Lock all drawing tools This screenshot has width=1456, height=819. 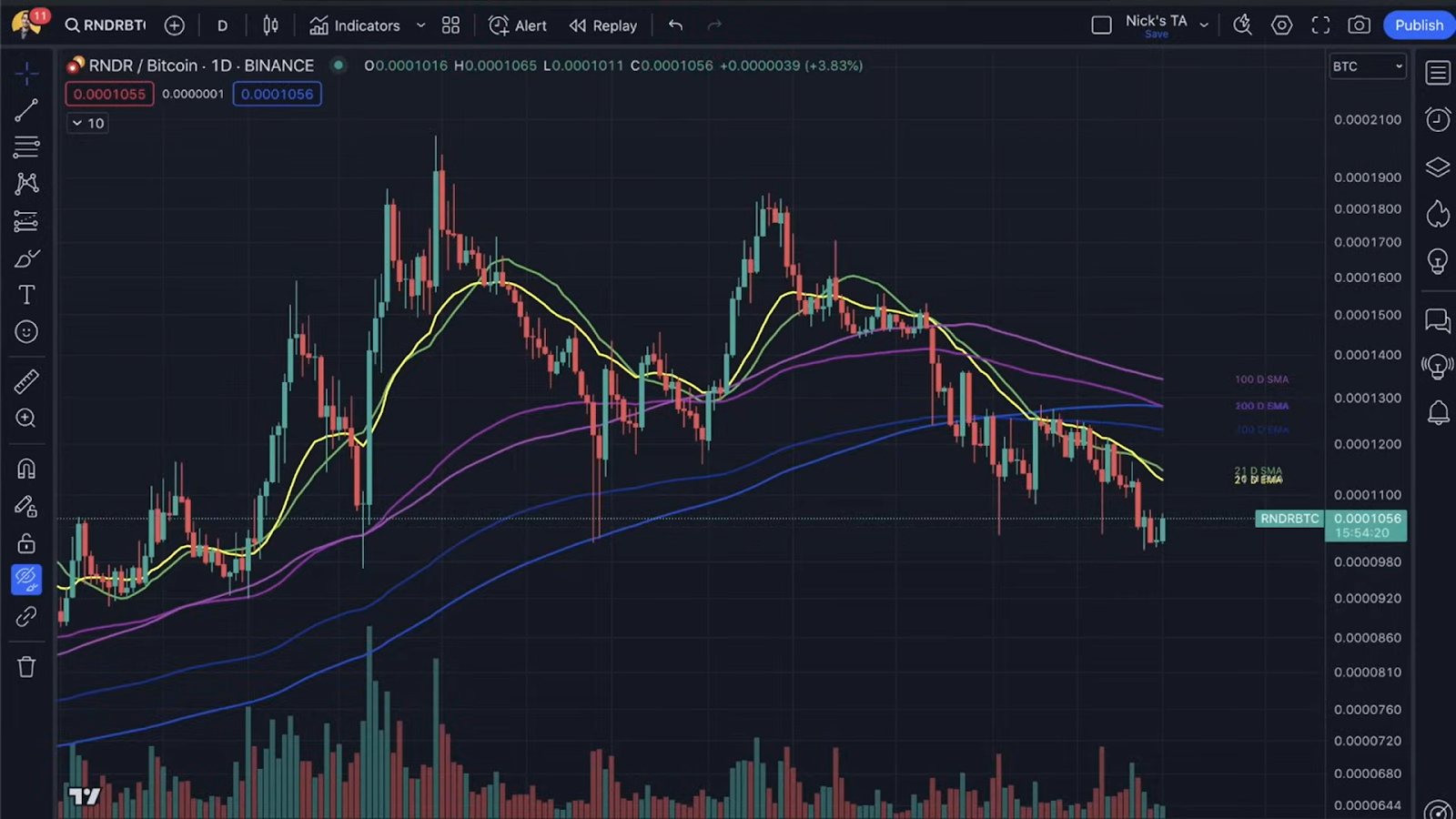[26, 543]
